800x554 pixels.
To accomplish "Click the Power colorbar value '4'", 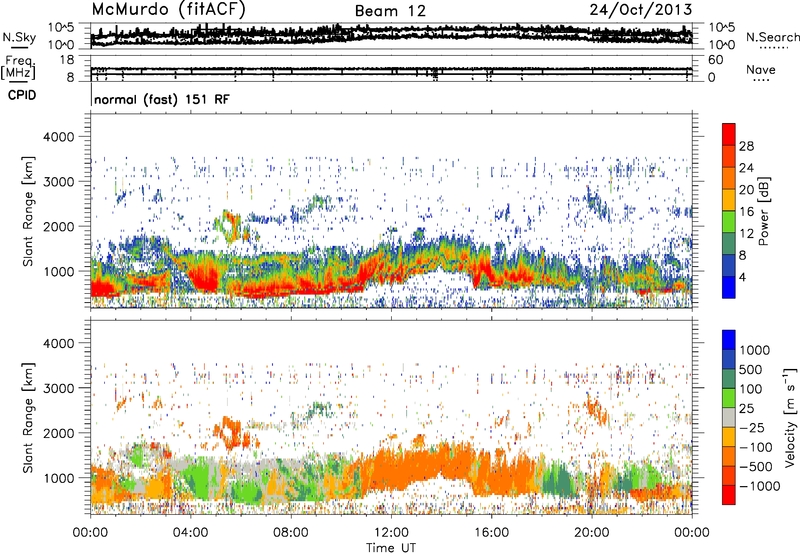I will [x=742, y=277].
